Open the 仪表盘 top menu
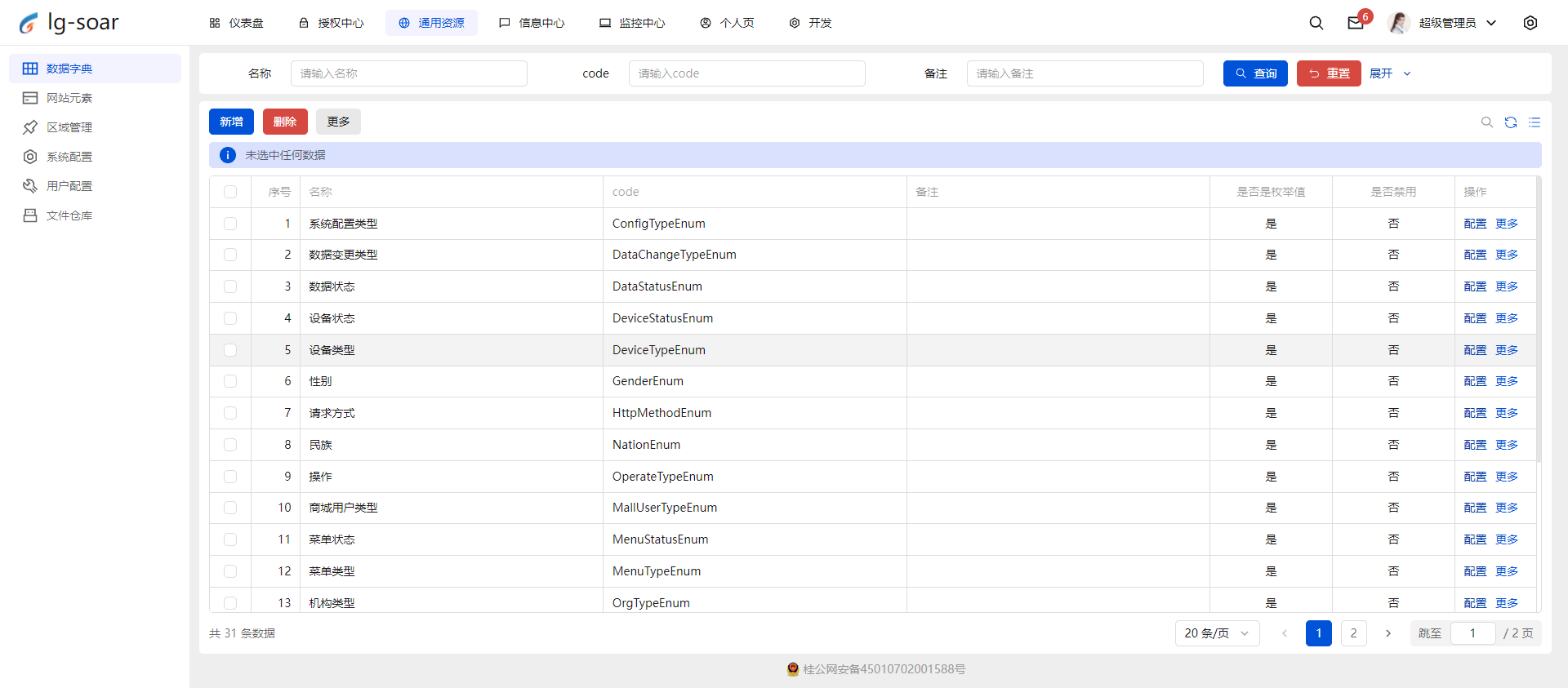The width and height of the screenshot is (1568, 688). (236, 23)
